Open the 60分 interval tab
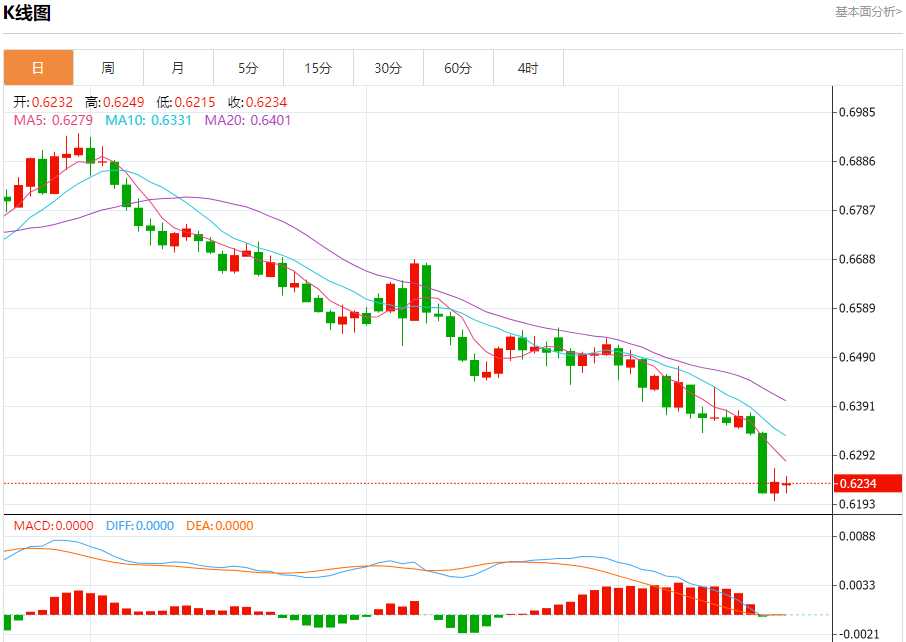Screen dimensions: 906x642 click(x=458, y=68)
